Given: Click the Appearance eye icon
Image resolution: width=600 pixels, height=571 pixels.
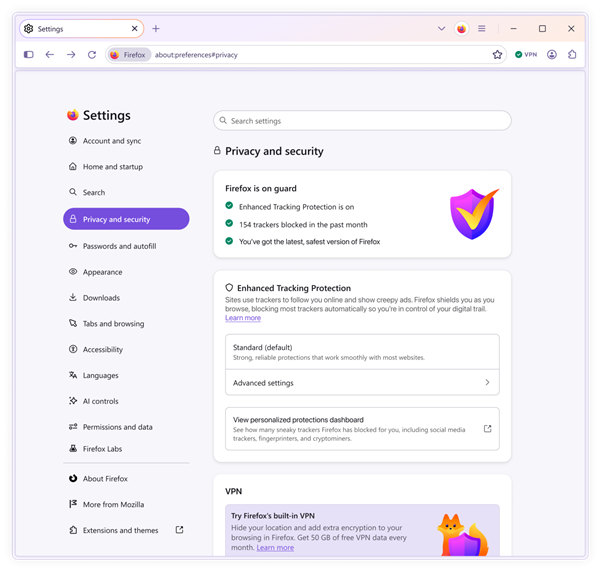Looking at the screenshot, I should [x=73, y=272].
